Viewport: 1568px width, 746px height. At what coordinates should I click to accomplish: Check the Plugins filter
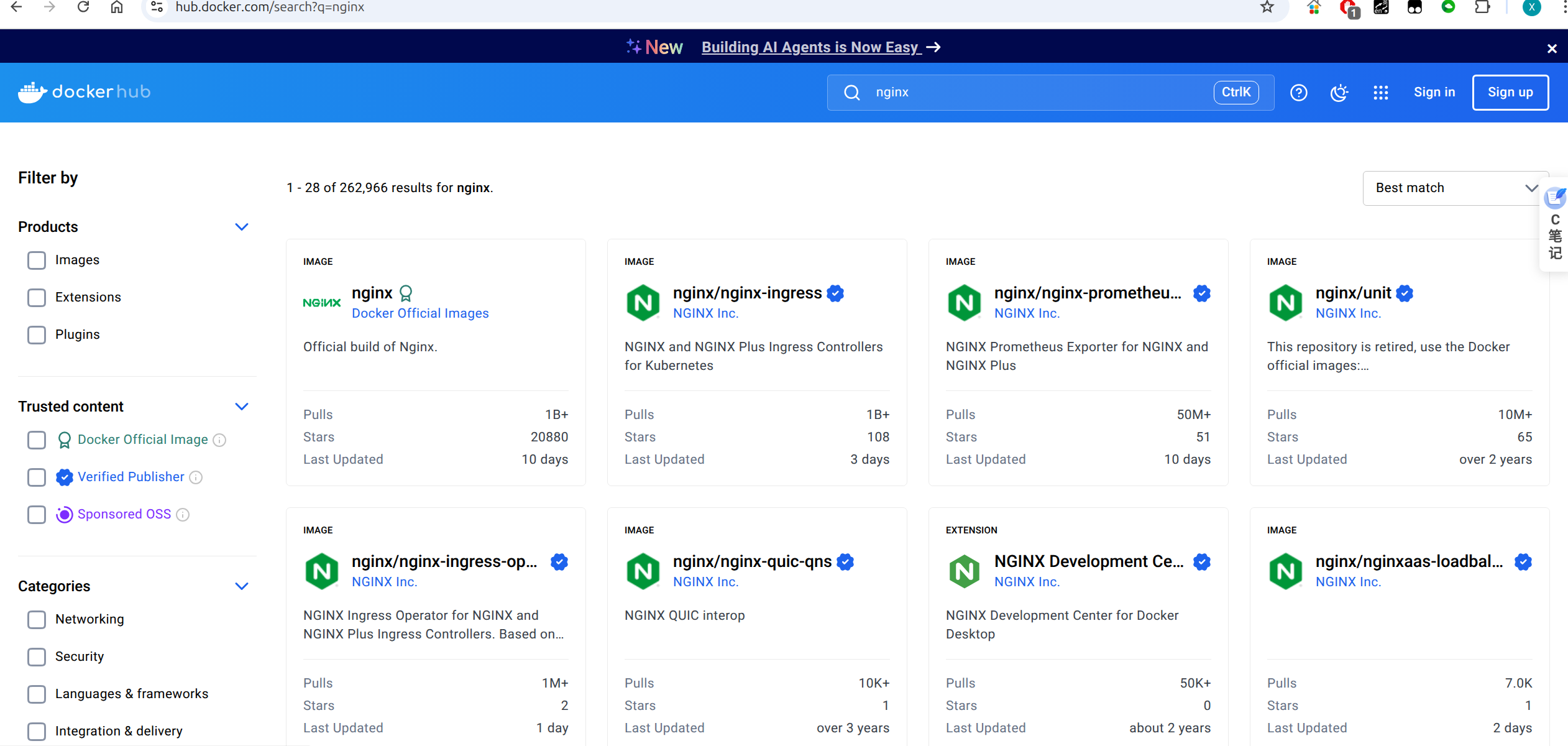tap(37, 335)
